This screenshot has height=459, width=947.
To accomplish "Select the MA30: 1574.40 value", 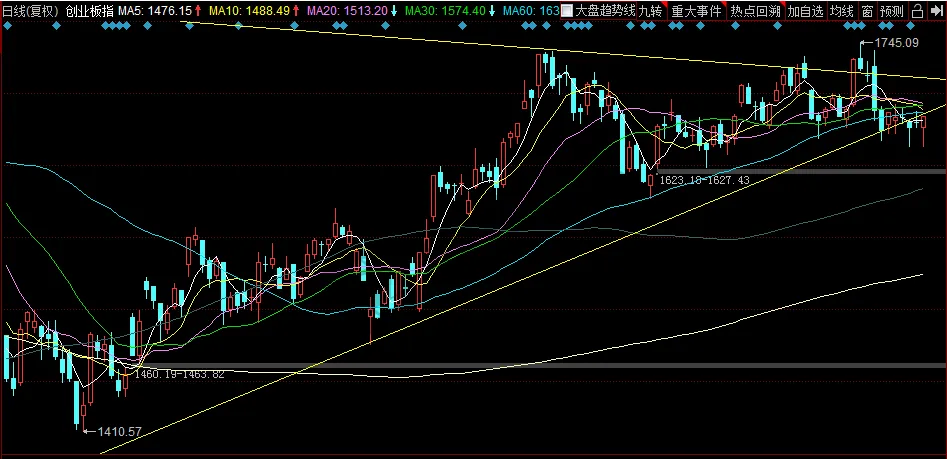I will pos(444,11).
